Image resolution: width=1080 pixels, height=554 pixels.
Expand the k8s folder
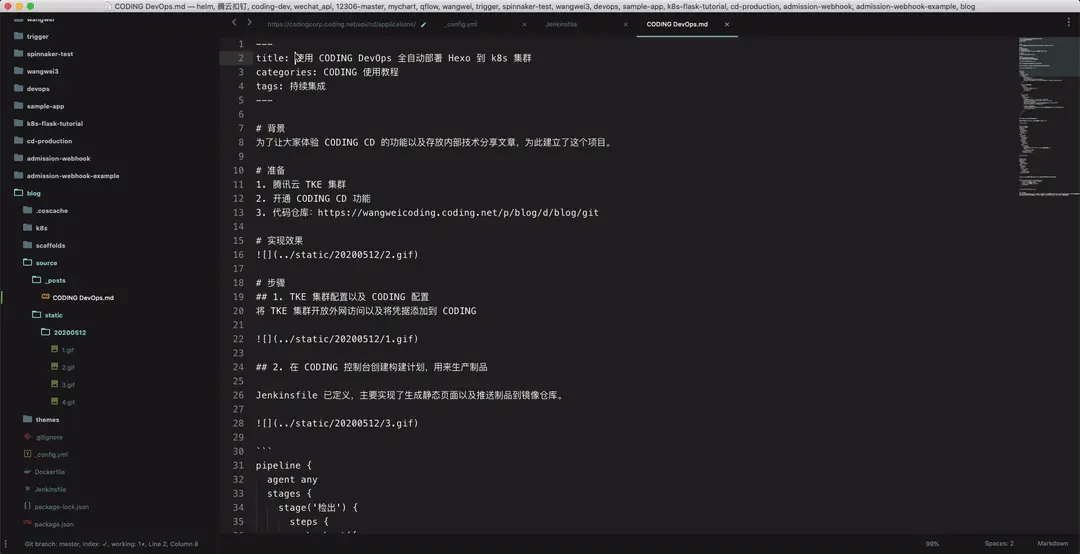[28, 227]
